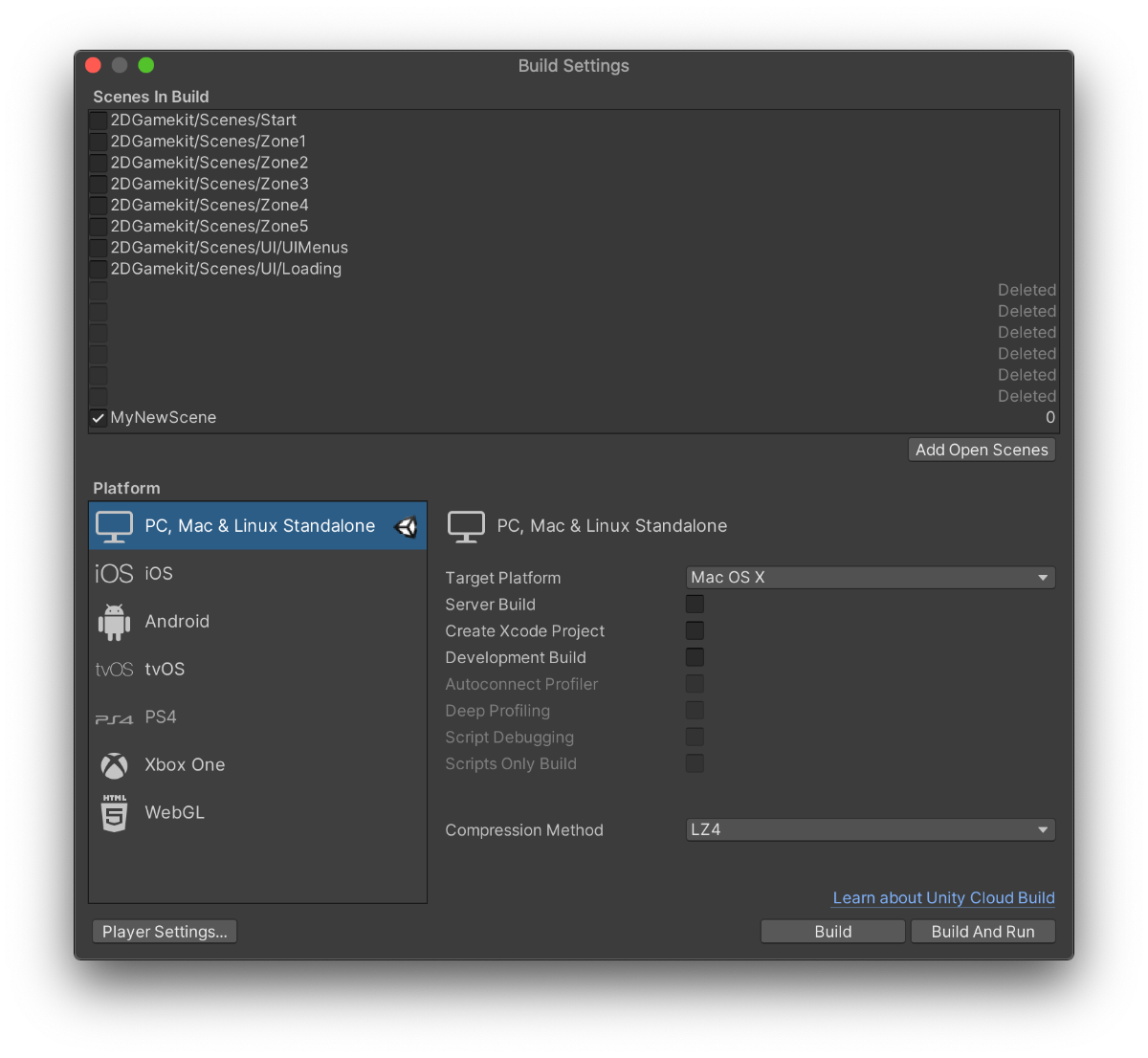
Task: Select the PS4 platform entry
Action: point(257,716)
